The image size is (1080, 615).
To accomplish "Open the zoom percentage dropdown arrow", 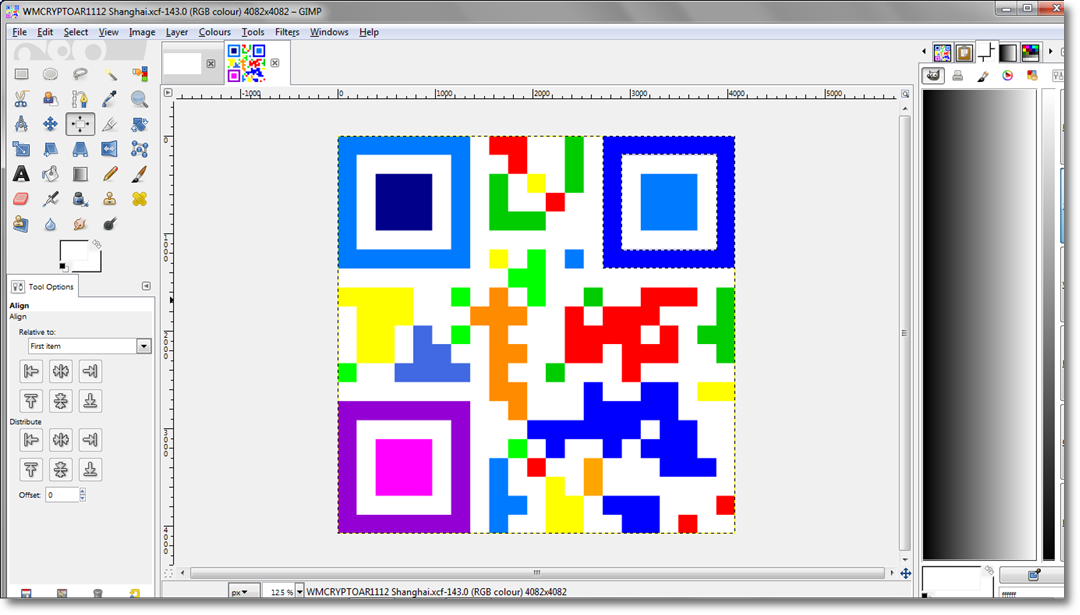I will (x=300, y=592).
